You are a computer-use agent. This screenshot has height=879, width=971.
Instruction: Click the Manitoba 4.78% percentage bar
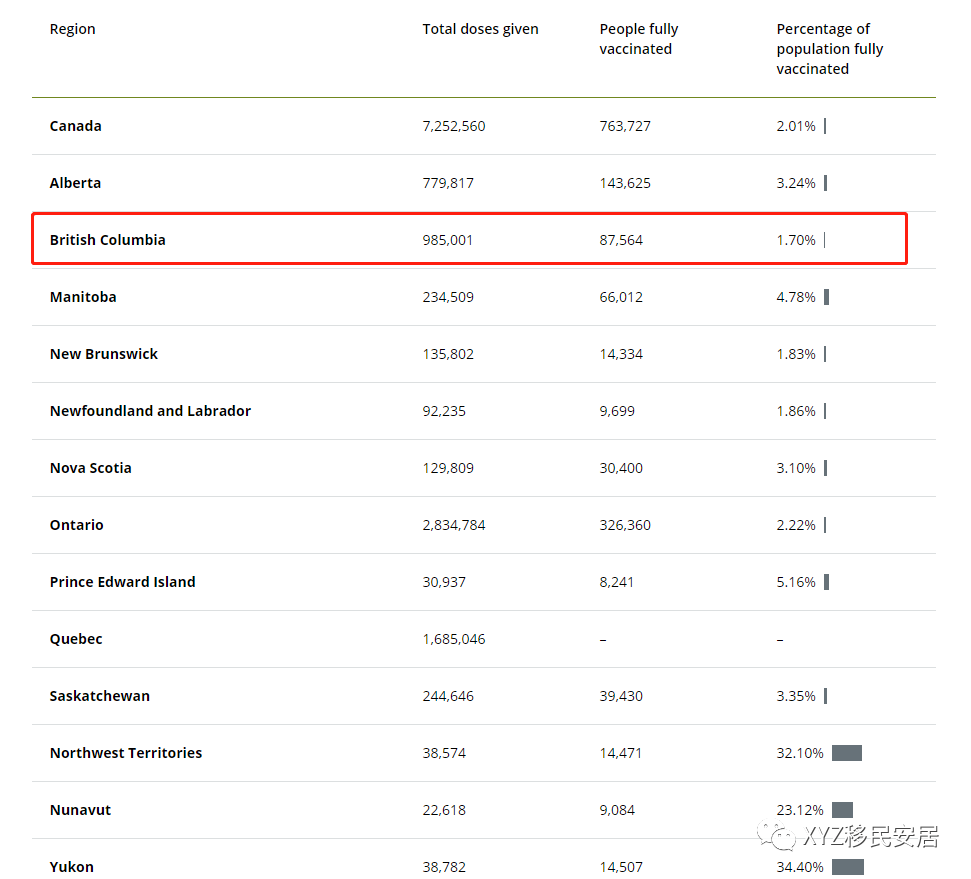[827, 297]
